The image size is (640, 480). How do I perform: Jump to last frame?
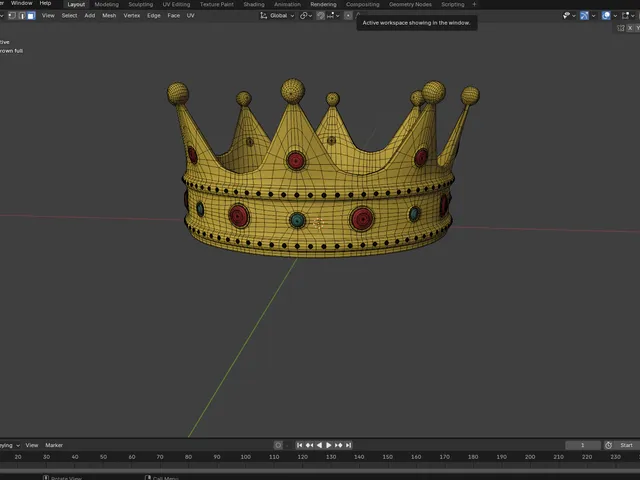[x=348, y=445]
